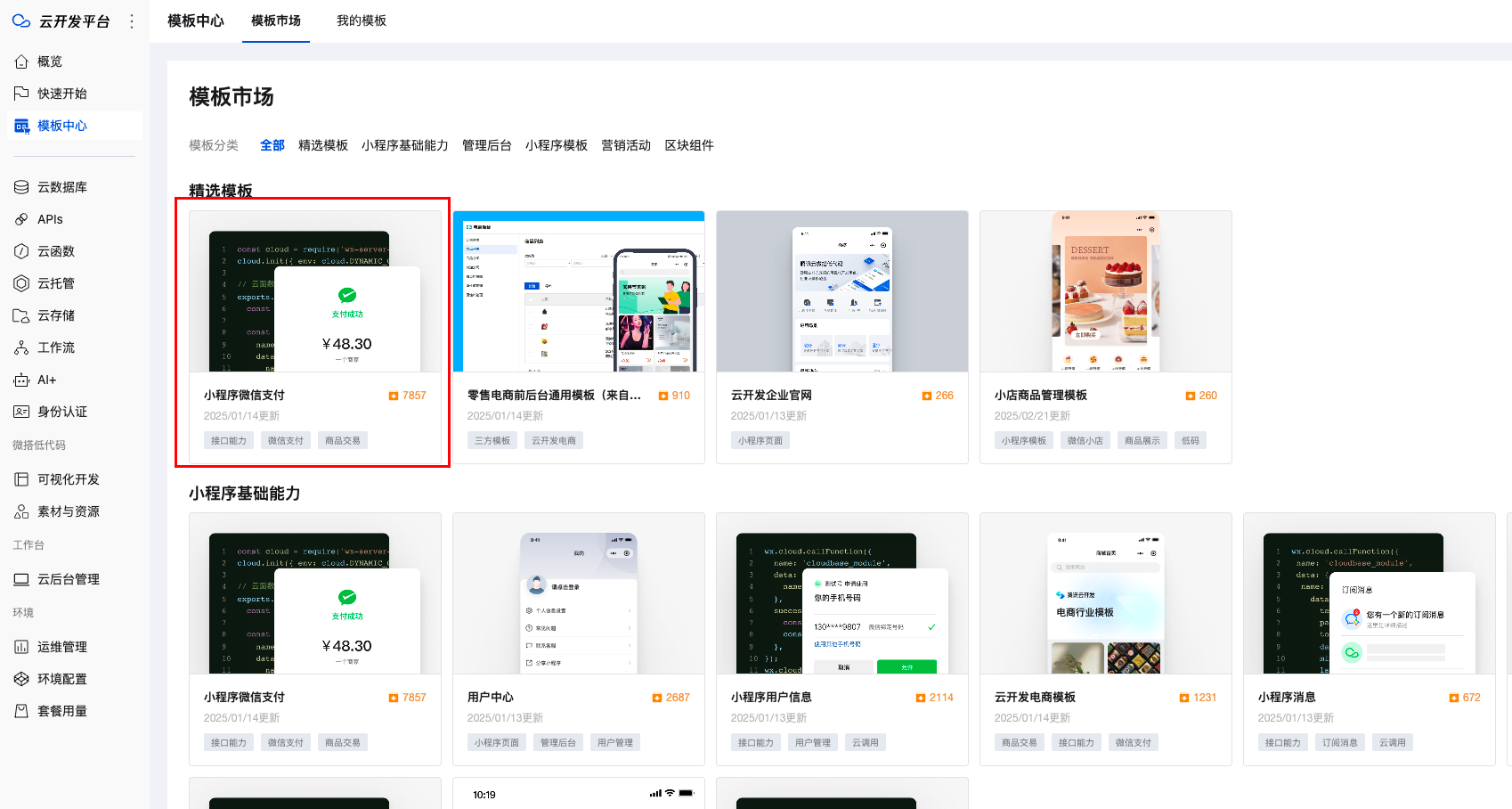This screenshot has height=809, width=1512.
Task: Filter templates by 管理后台 category
Action: click(x=487, y=145)
